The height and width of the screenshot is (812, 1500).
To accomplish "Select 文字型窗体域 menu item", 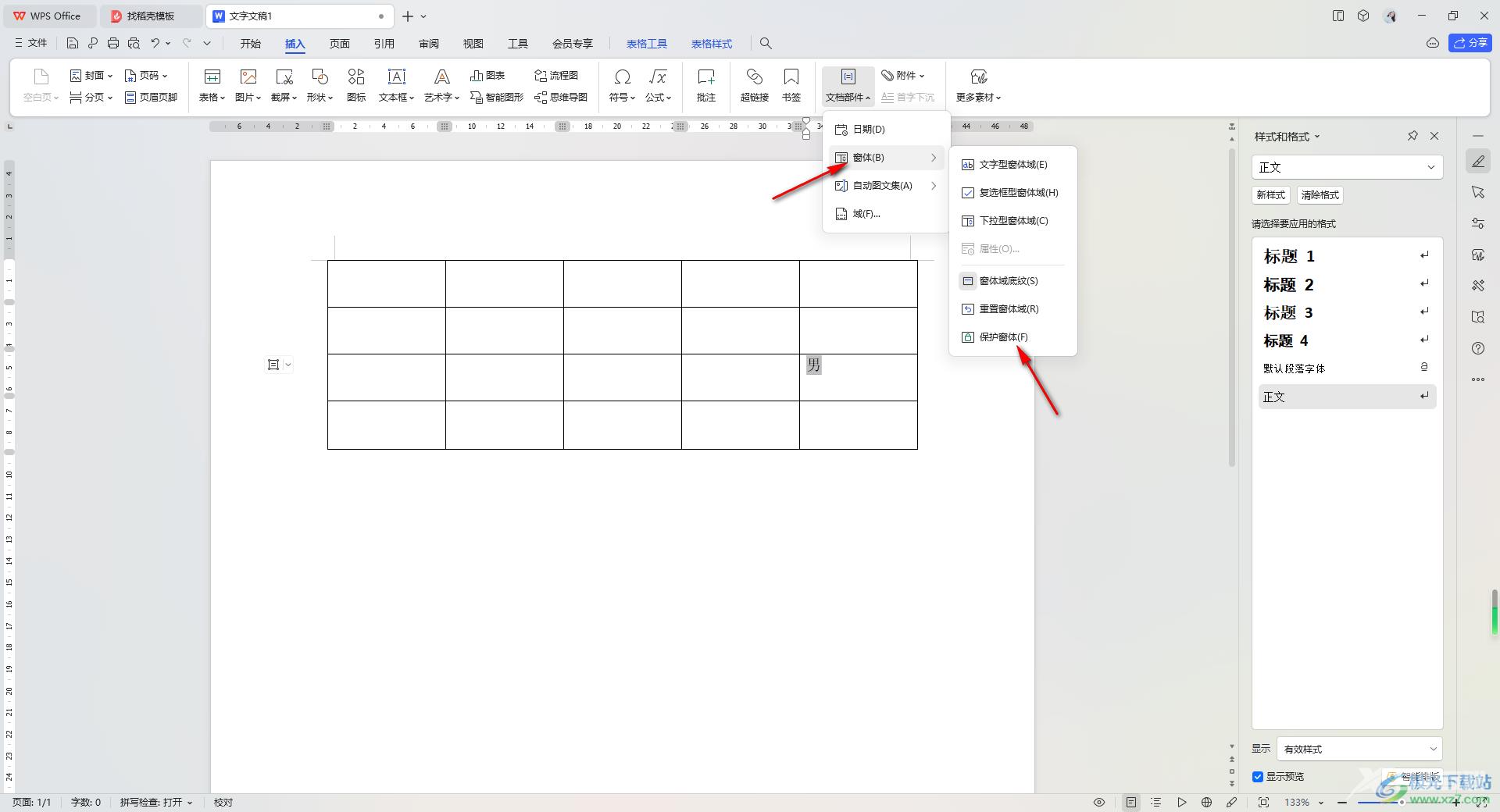I will pyautogui.click(x=1012, y=165).
